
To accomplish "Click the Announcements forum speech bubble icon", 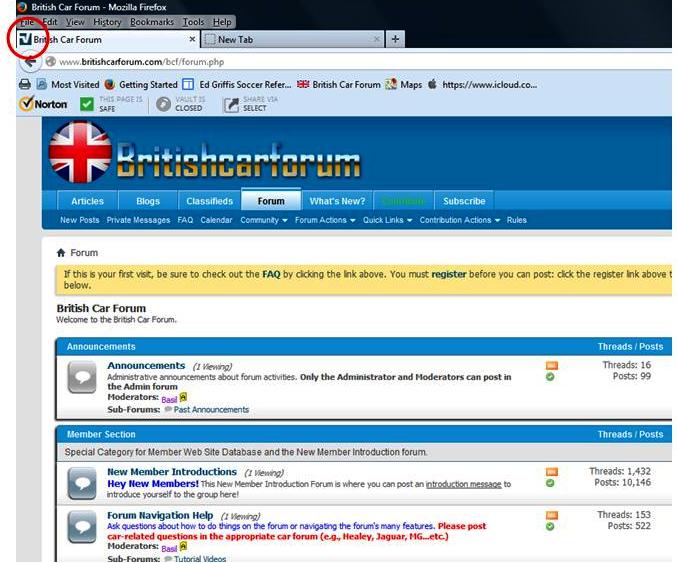I will click(x=82, y=376).
